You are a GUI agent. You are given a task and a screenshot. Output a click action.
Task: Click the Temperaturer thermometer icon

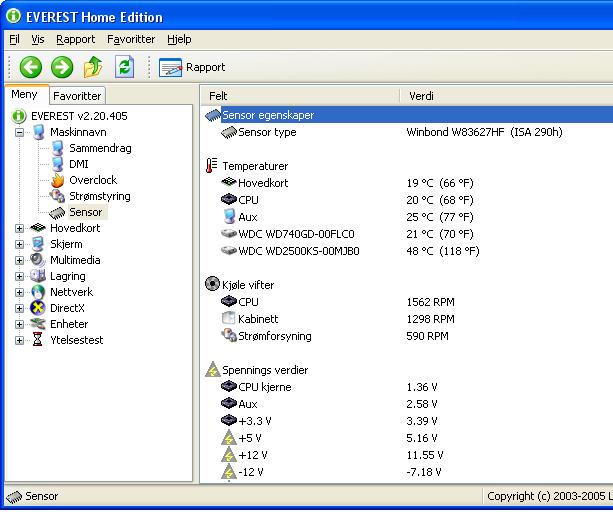click(212, 166)
